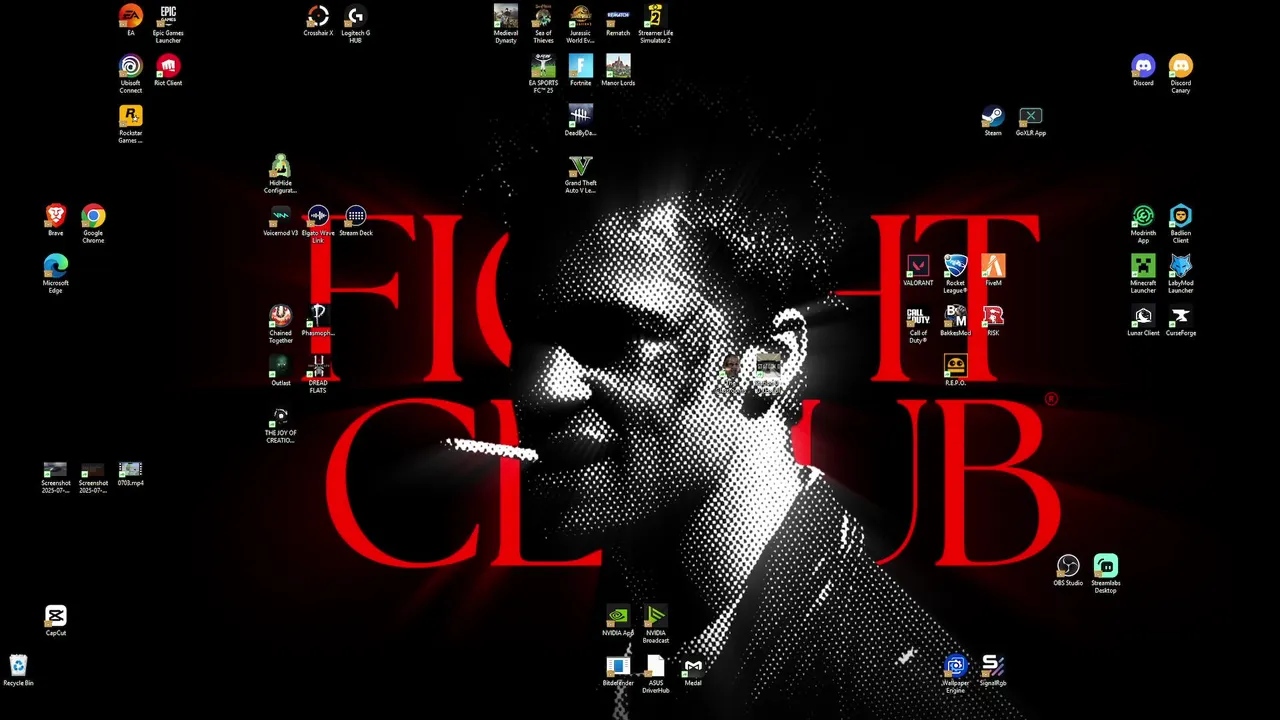The height and width of the screenshot is (720, 1280).
Task: Click the Manor Lords icon
Action: (x=618, y=67)
